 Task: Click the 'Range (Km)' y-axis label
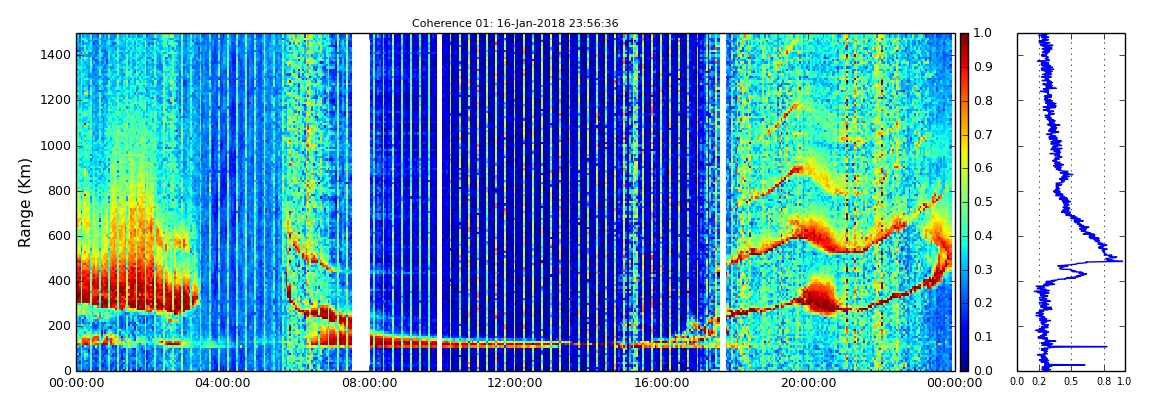[24, 202]
